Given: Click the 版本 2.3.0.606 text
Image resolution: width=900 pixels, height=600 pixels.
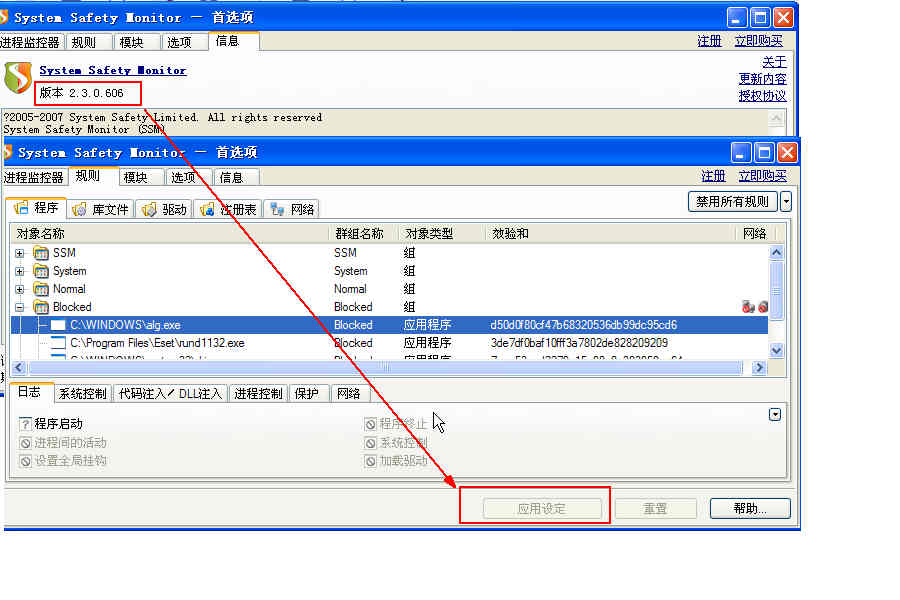Looking at the screenshot, I should click(x=82, y=93).
